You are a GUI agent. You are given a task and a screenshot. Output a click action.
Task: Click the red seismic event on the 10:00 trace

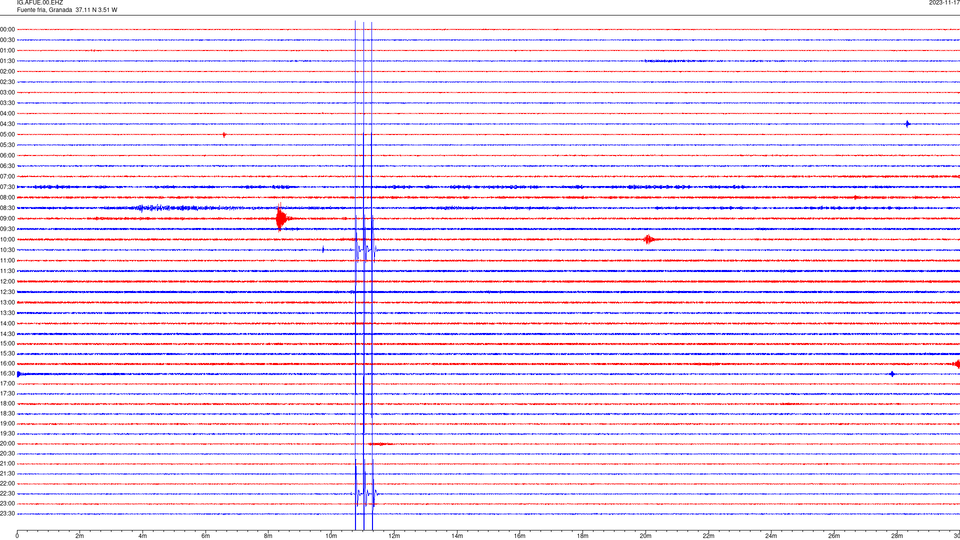tap(650, 239)
